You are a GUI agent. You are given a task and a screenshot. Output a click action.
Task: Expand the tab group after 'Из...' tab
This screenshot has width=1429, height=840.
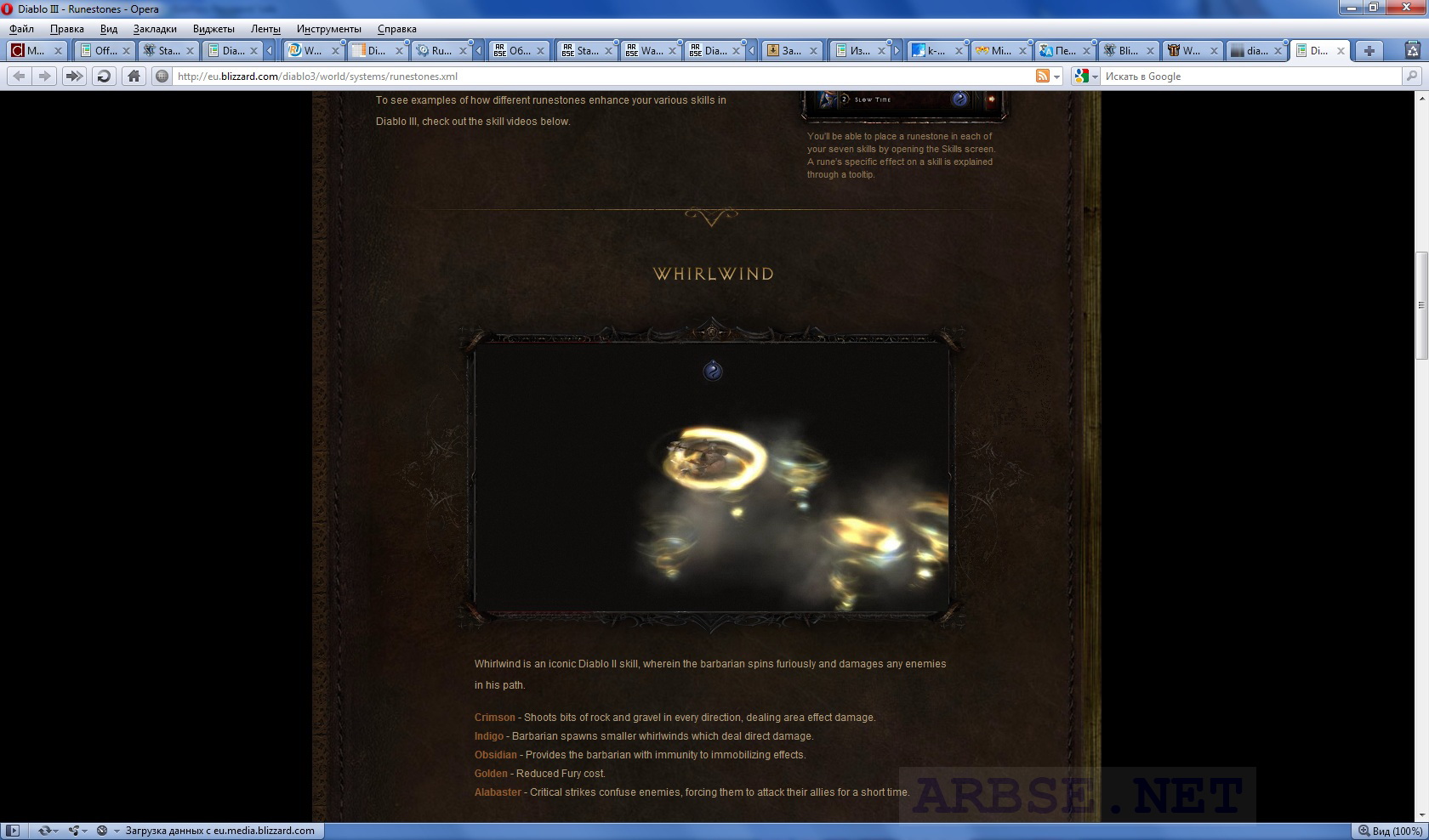pos(897,50)
